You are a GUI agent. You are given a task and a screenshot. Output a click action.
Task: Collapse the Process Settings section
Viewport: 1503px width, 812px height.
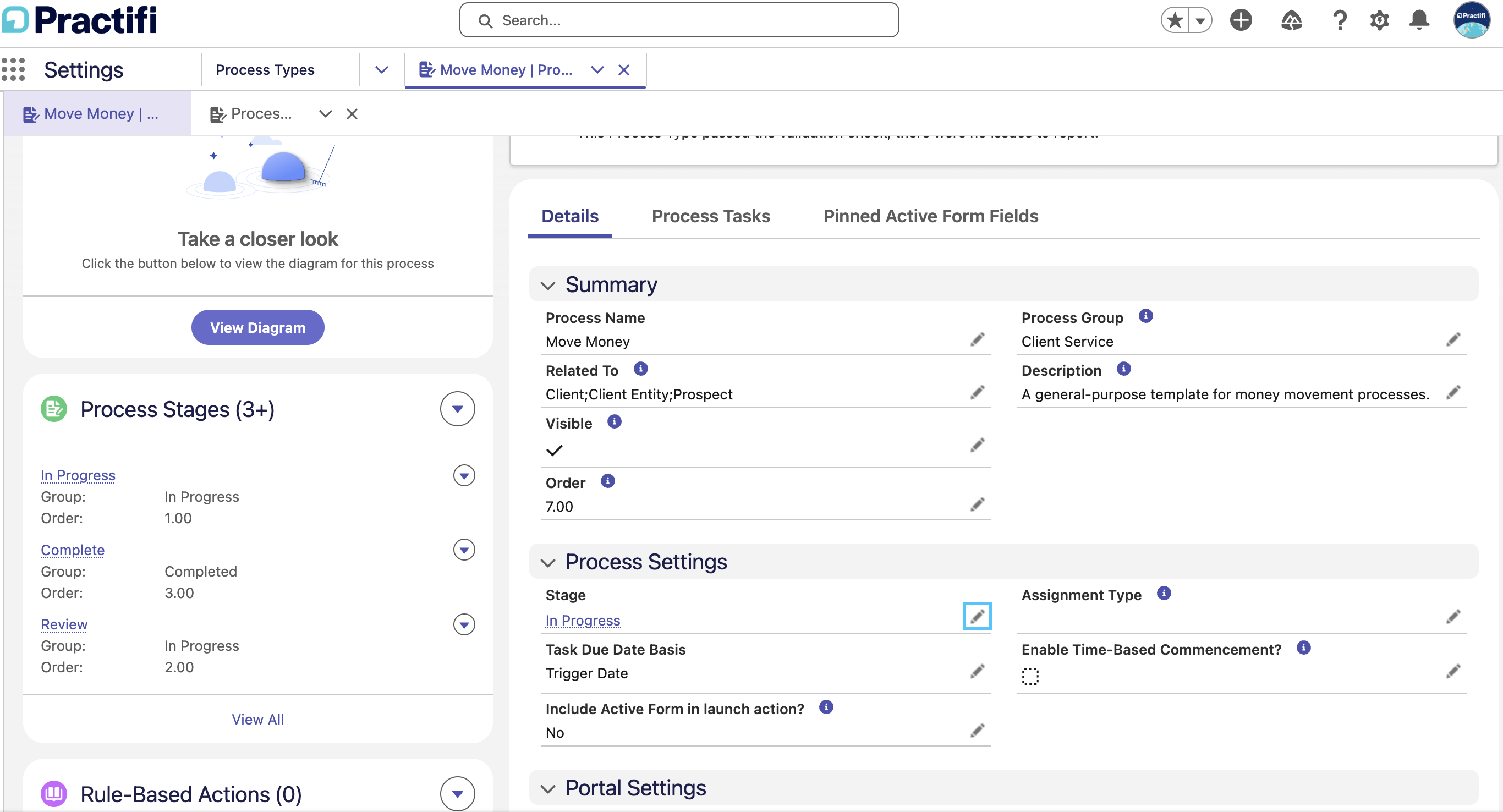[x=547, y=562]
